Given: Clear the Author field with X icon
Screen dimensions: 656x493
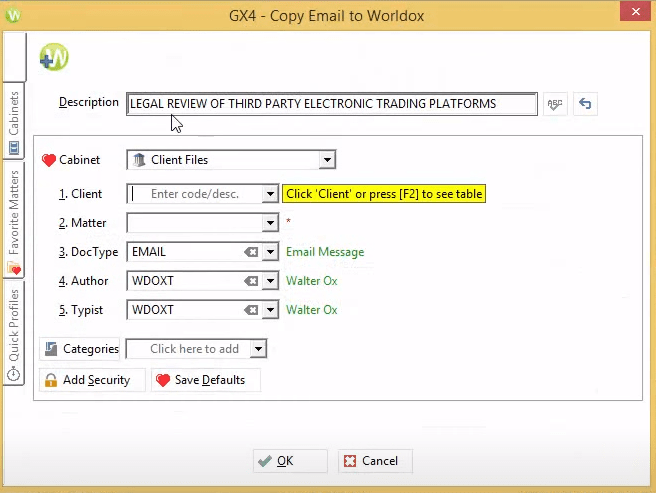Looking at the screenshot, I should [252, 281].
